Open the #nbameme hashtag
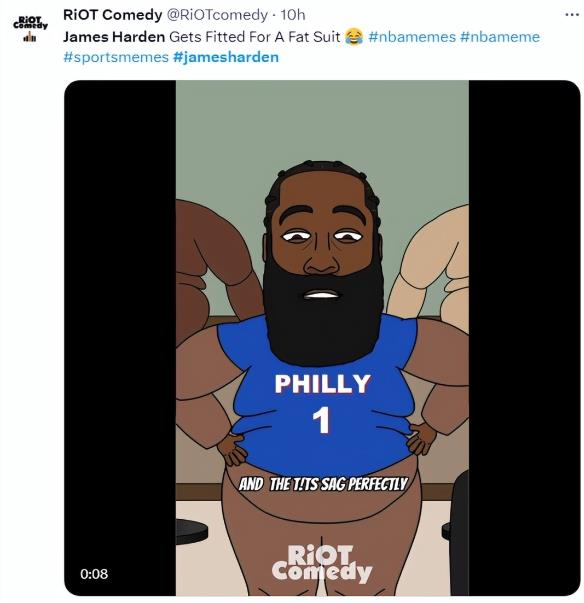The width and height of the screenshot is (584, 603). point(500,37)
